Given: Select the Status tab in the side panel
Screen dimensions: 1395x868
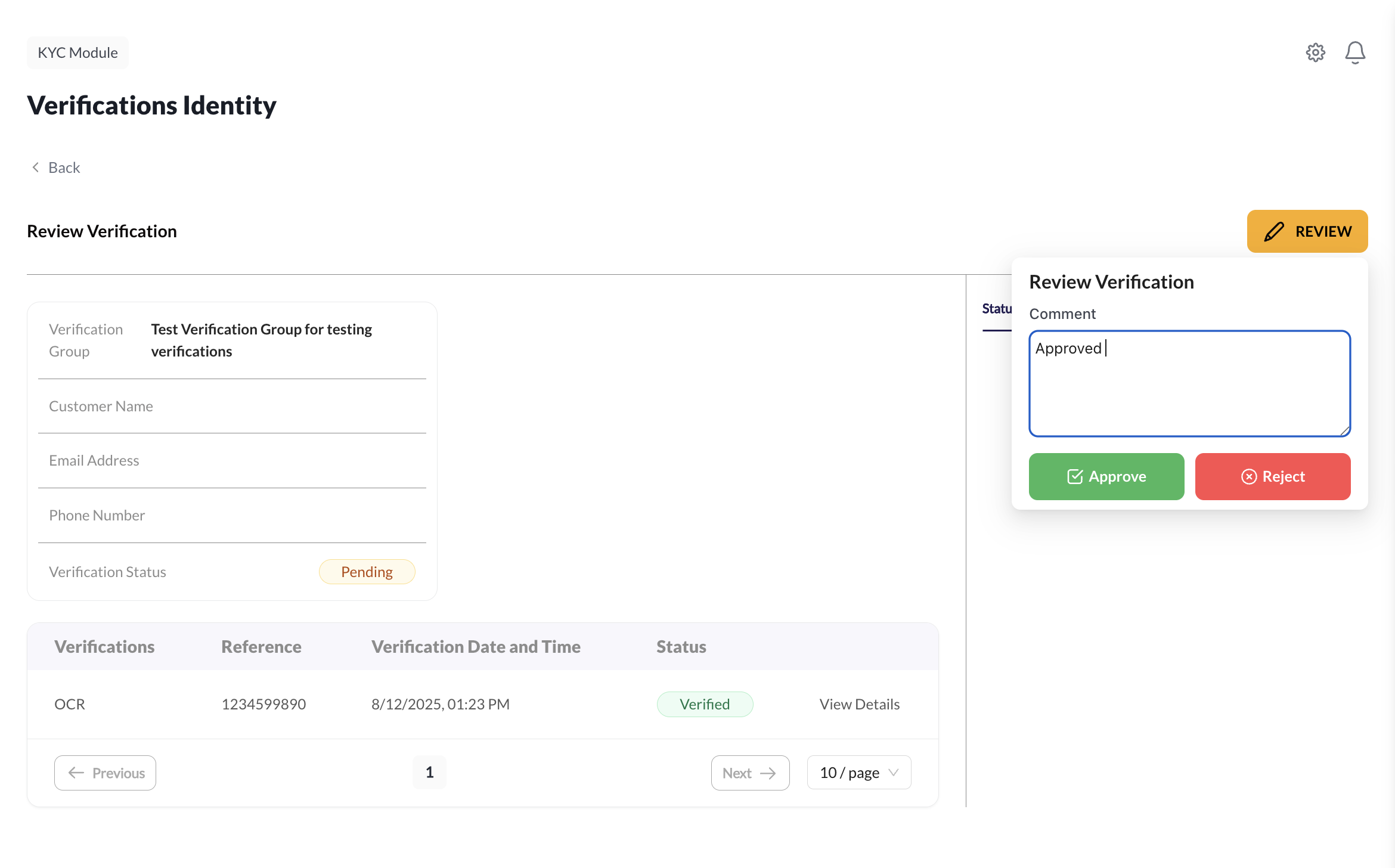Looking at the screenshot, I should (x=997, y=308).
